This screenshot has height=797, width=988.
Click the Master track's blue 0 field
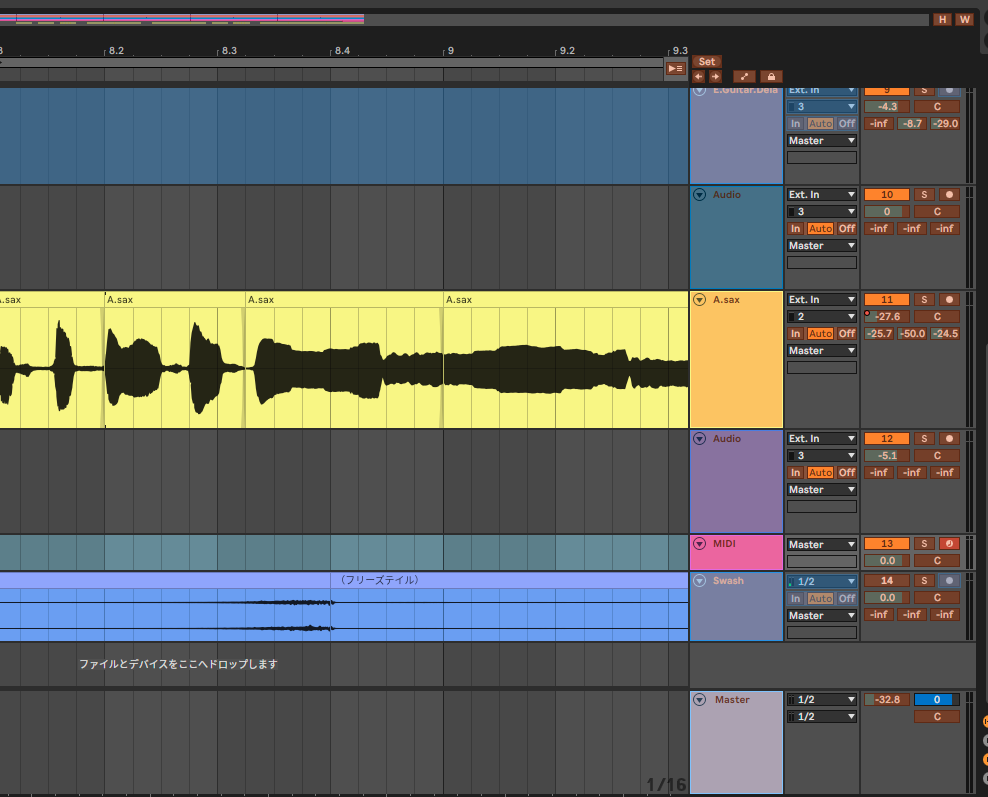click(936, 700)
